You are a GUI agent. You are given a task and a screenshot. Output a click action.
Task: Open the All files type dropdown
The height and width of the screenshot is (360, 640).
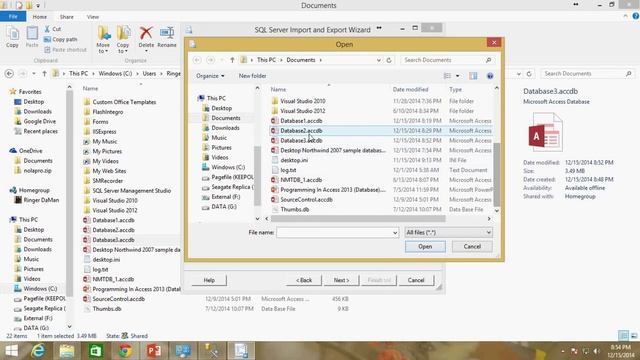[x=448, y=233]
